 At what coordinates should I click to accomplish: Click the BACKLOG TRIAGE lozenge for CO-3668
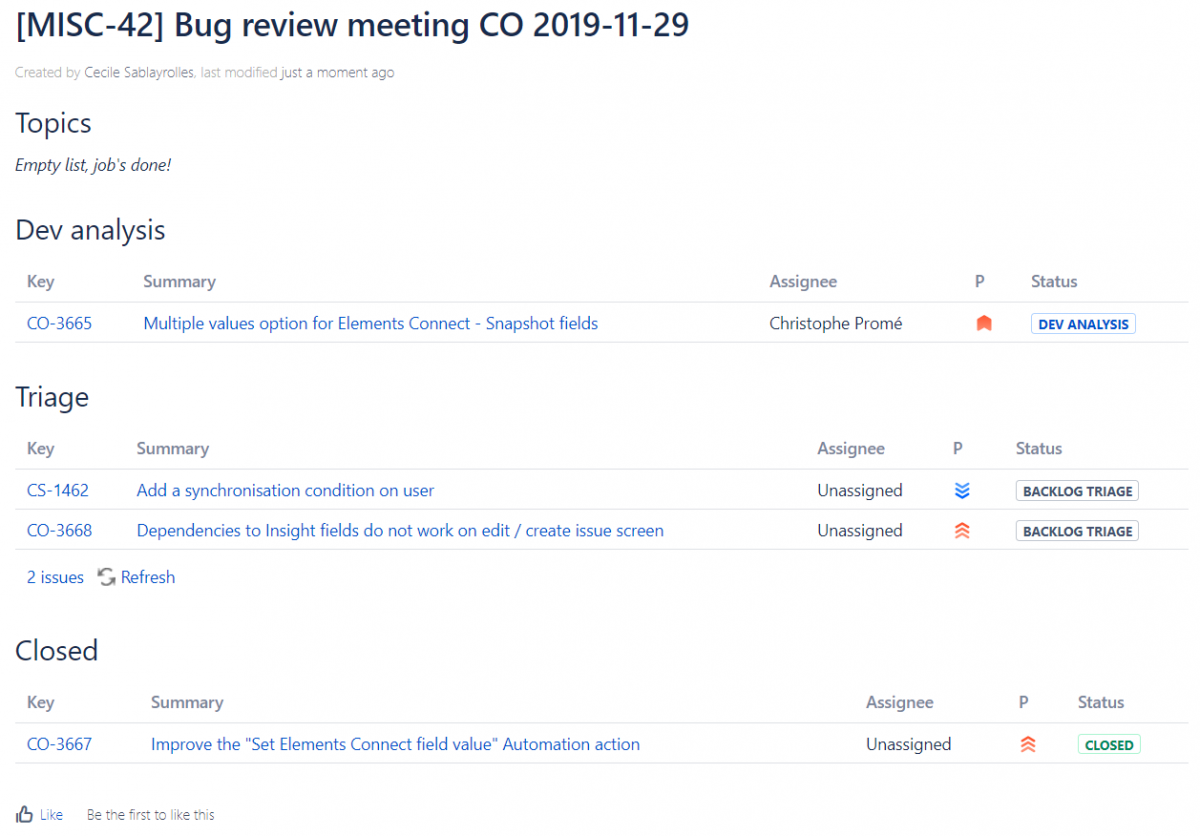coord(1077,530)
